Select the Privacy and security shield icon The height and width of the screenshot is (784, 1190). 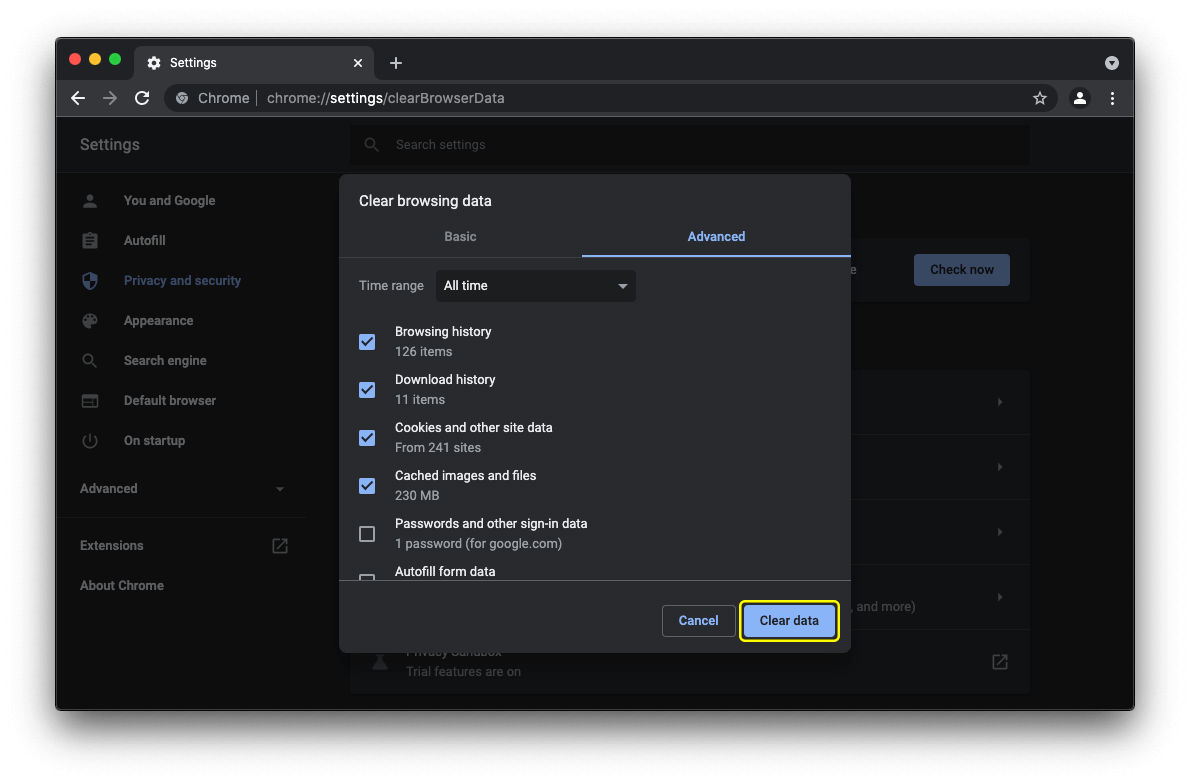[90, 281]
